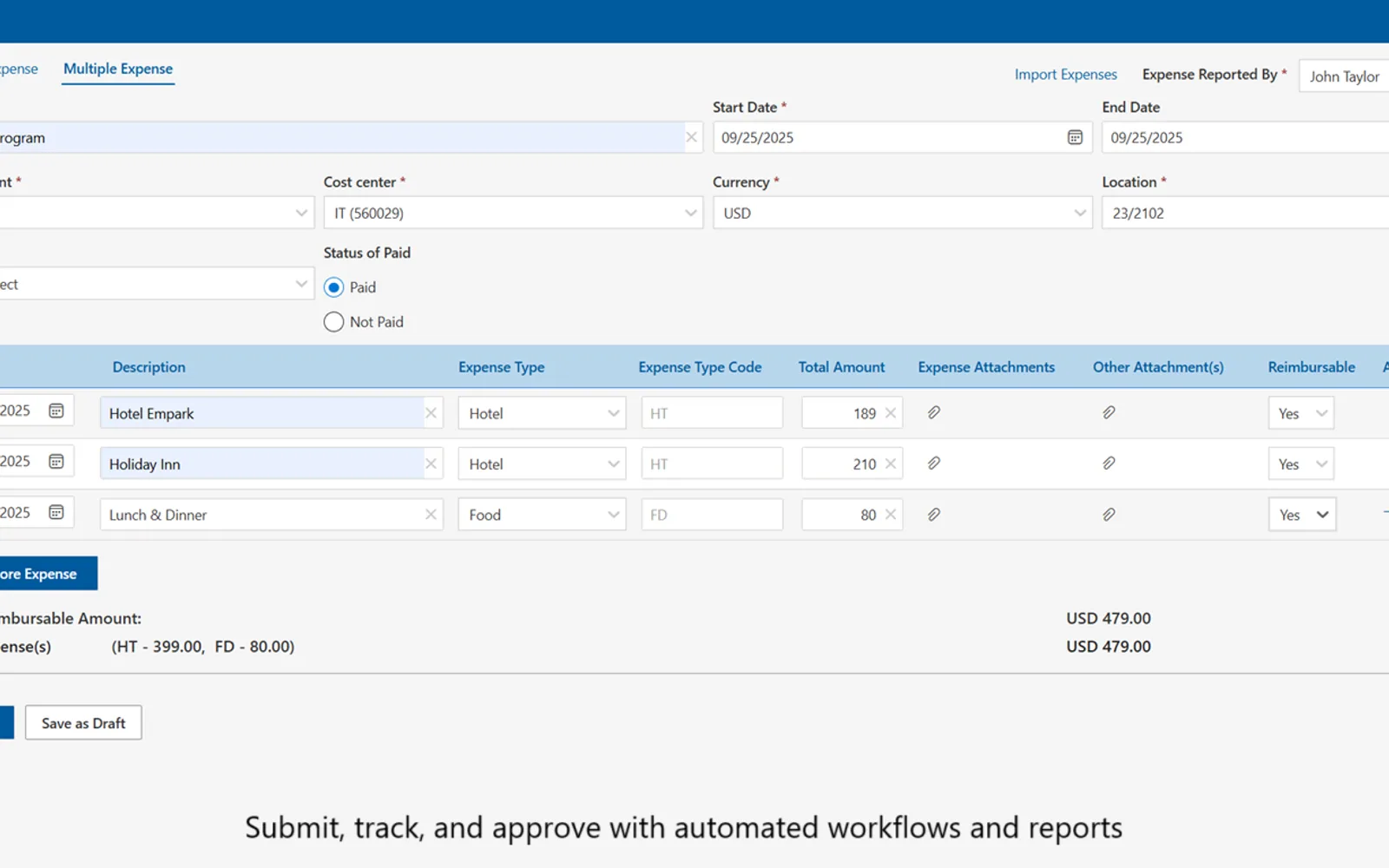Click the HT code field for Hotel Empark
The image size is (1389, 868).
[712, 413]
